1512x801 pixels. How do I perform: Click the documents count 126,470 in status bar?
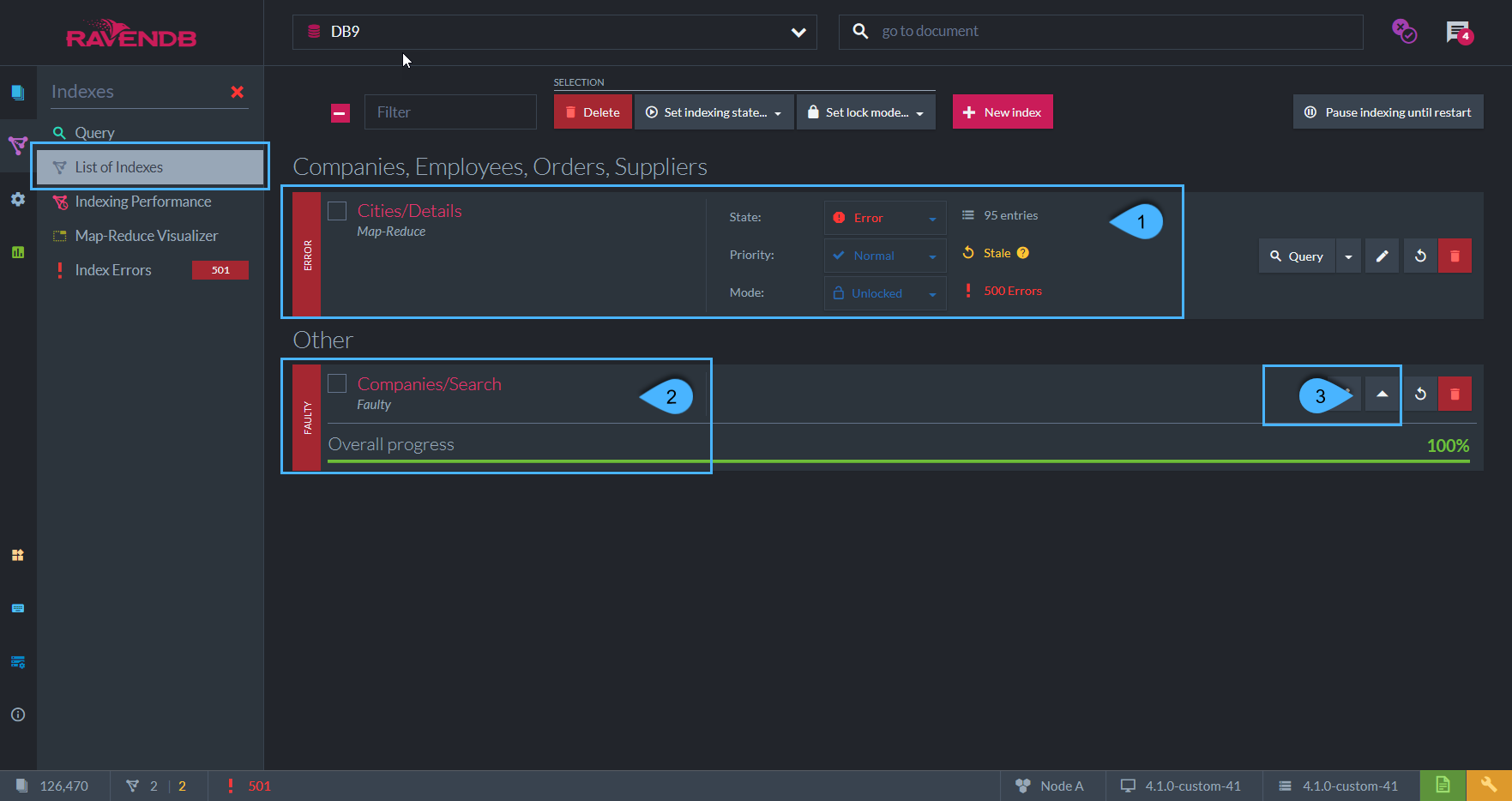click(52, 786)
